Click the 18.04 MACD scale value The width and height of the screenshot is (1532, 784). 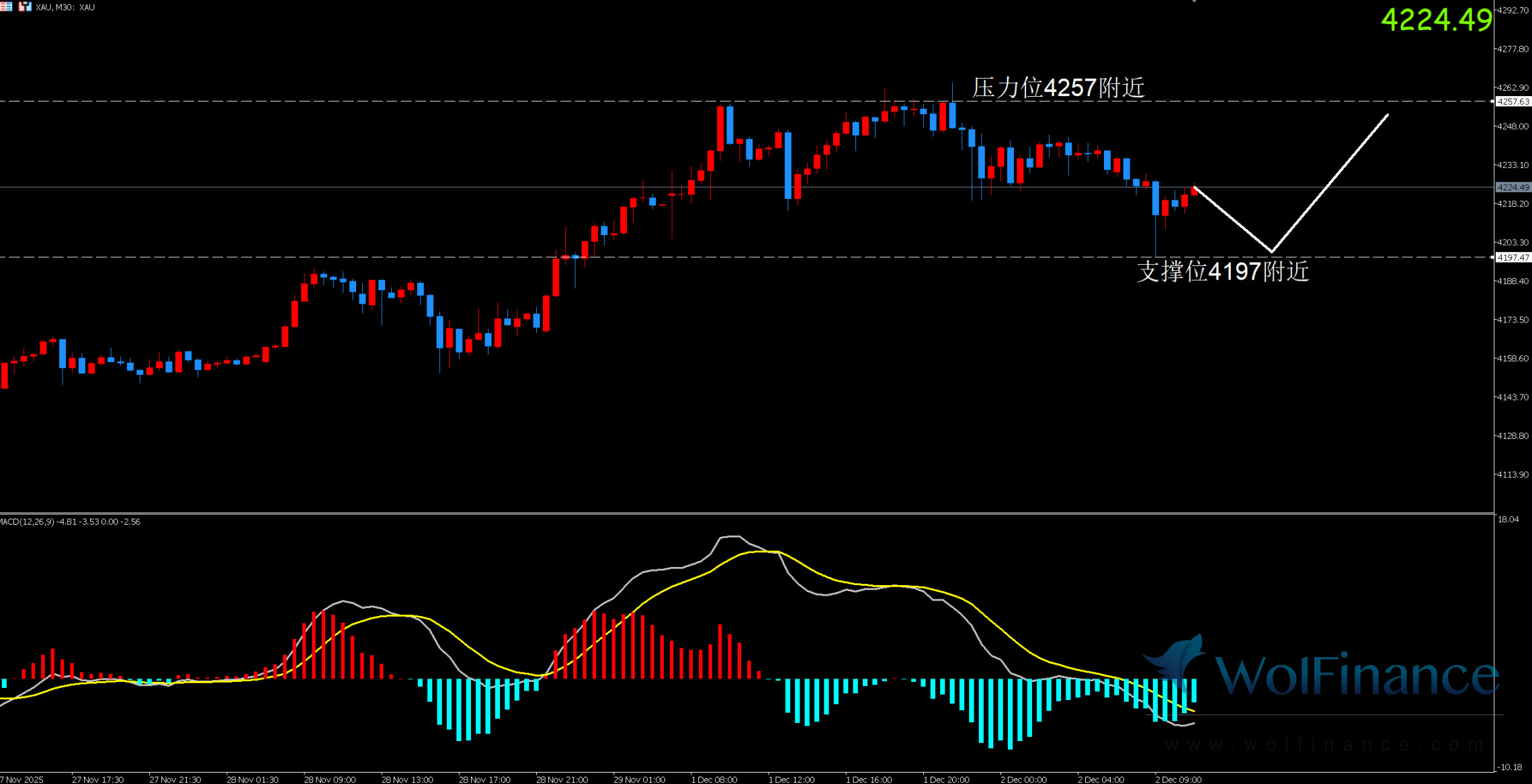[x=1508, y=519]
